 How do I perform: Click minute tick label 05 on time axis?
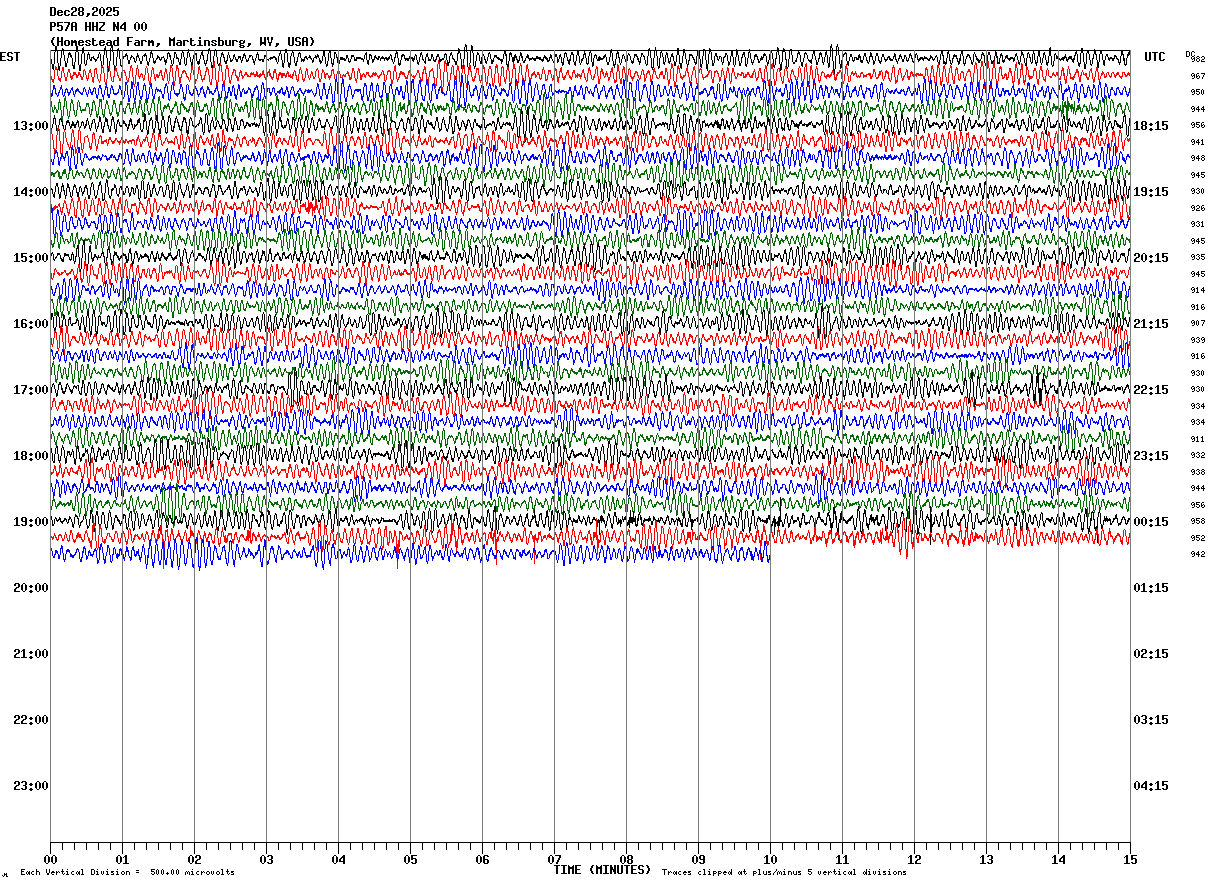410,859
